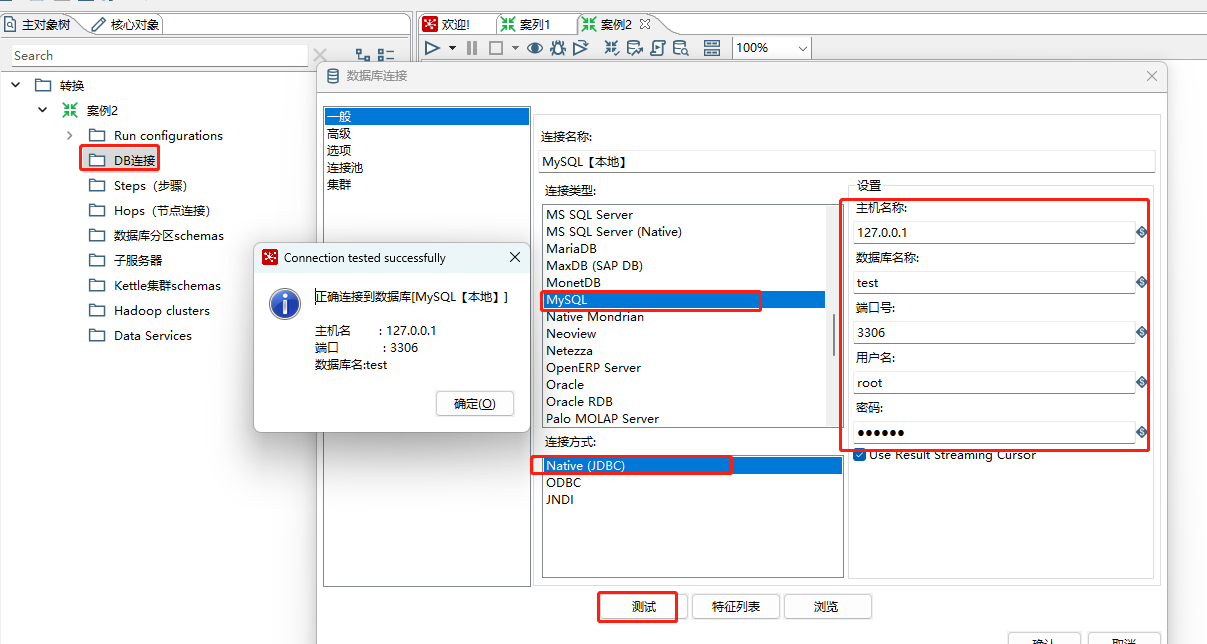Select Hadoop clusters folder
The width and height of the screenshot is (1207, 644).
pyautogui.click(x=148, y=310)
